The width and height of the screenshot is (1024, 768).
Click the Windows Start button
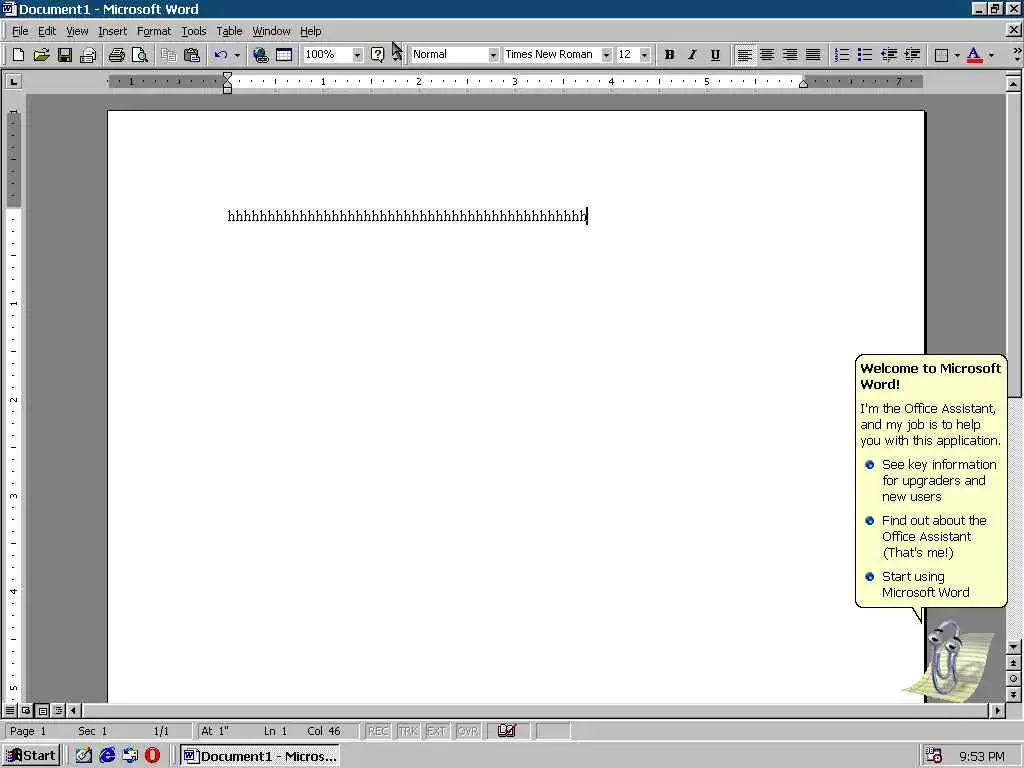pyautogui.click(x=31, y=756)
